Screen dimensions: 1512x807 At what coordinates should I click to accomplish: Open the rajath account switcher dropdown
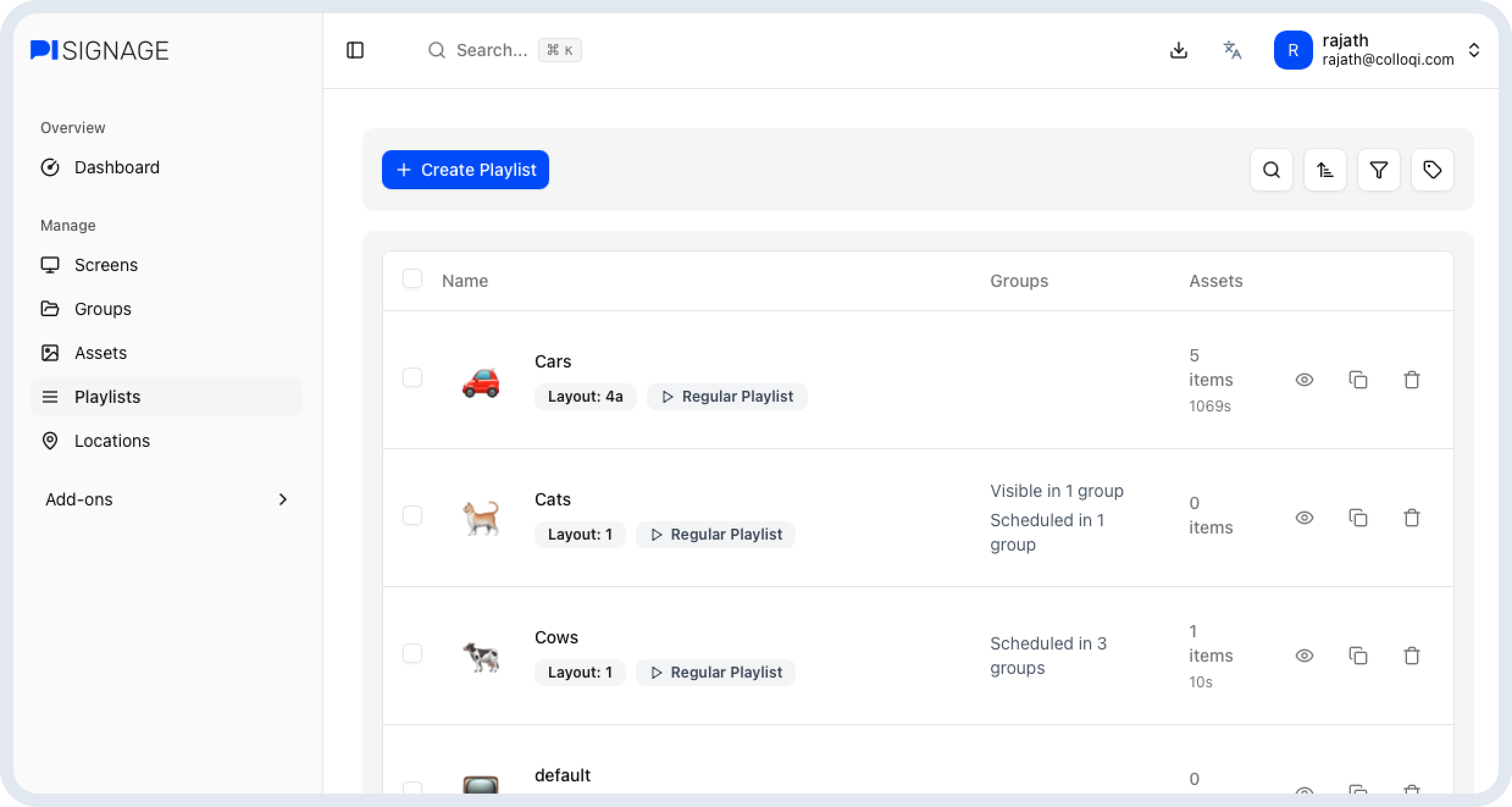coord(1474,50)
